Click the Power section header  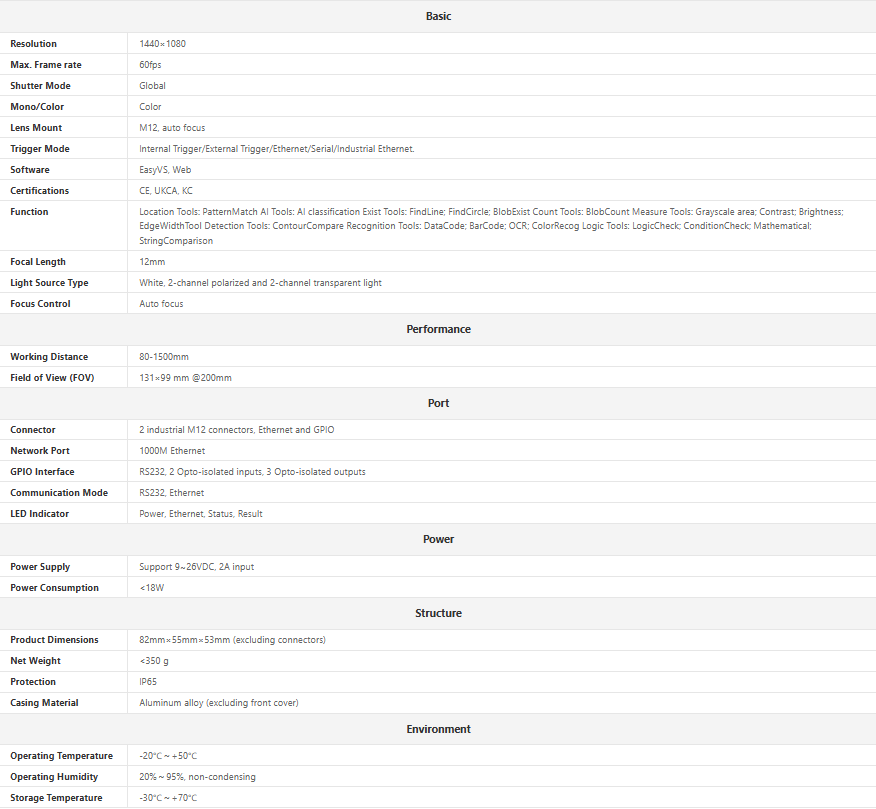coord(438,539)
